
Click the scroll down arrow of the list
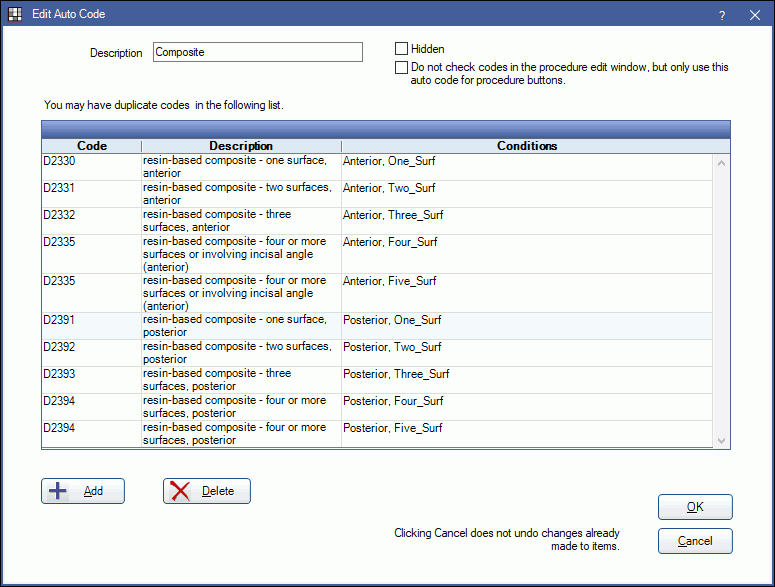[721, 441]
